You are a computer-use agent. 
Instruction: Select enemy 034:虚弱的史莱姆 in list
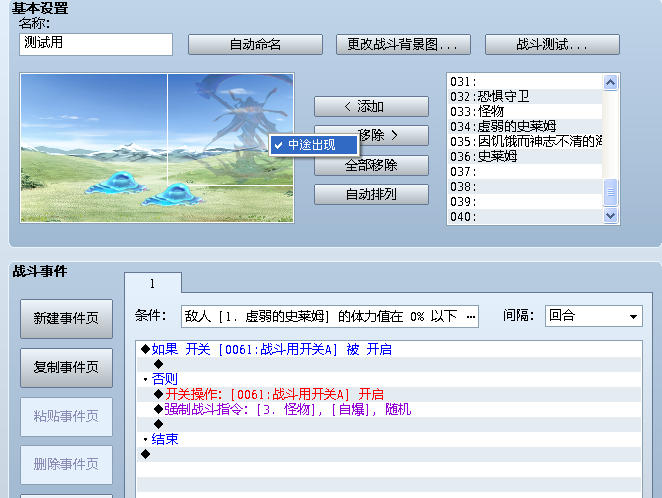pos(525,127)
